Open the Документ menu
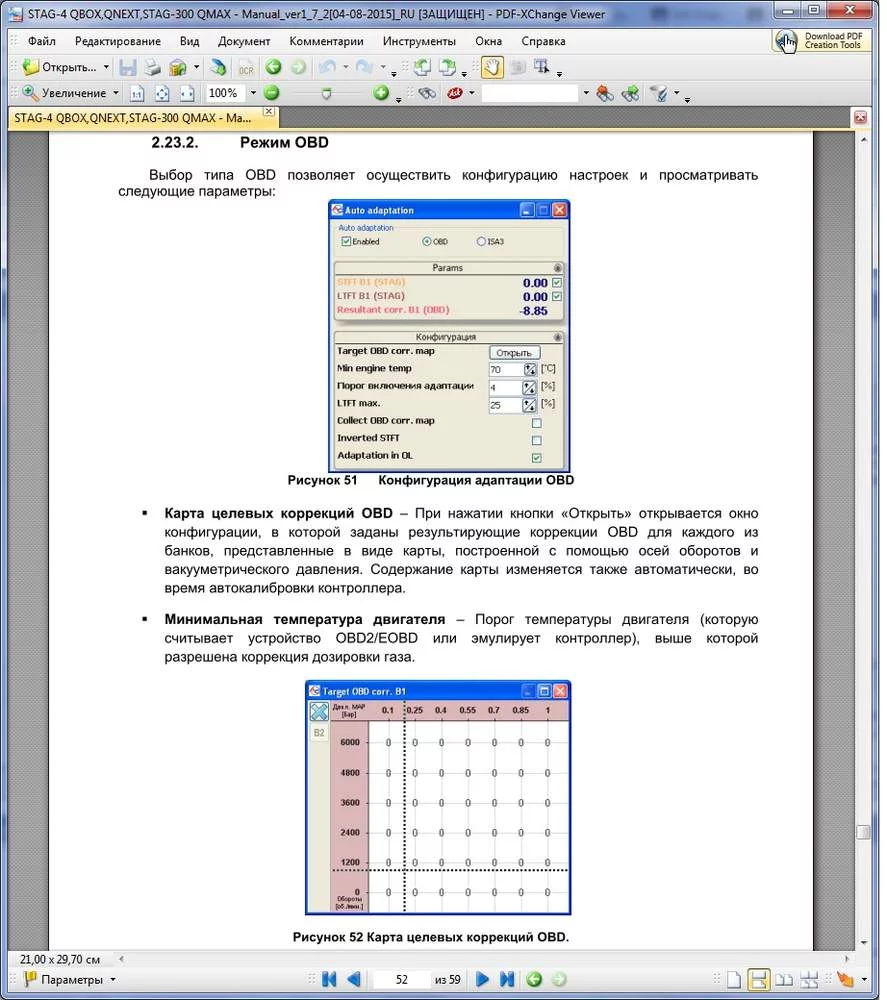 click(x=244, y=41)
